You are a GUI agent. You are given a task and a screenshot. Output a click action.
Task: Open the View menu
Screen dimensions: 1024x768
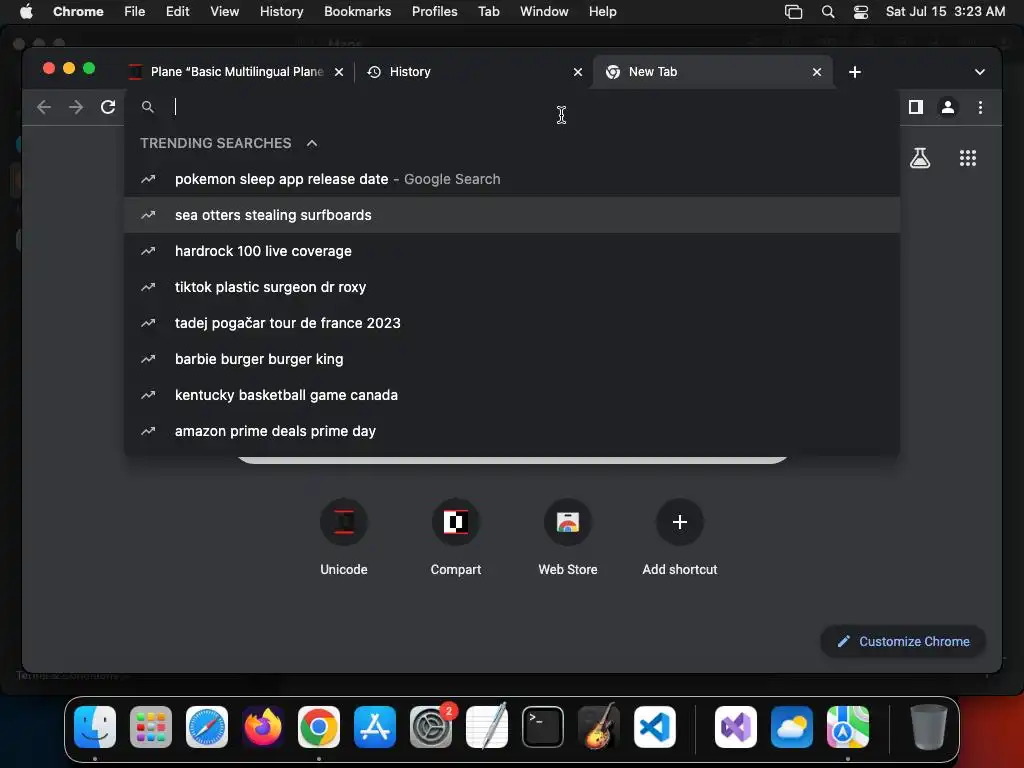(x=224, y=12)
